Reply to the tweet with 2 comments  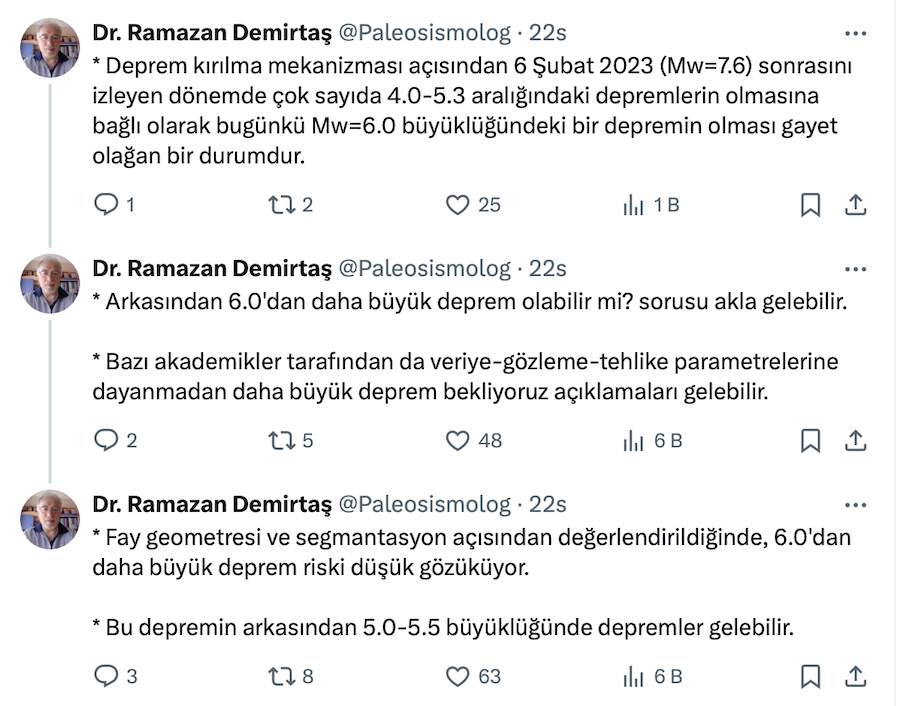pyautogui.click(x=106, y=441)
